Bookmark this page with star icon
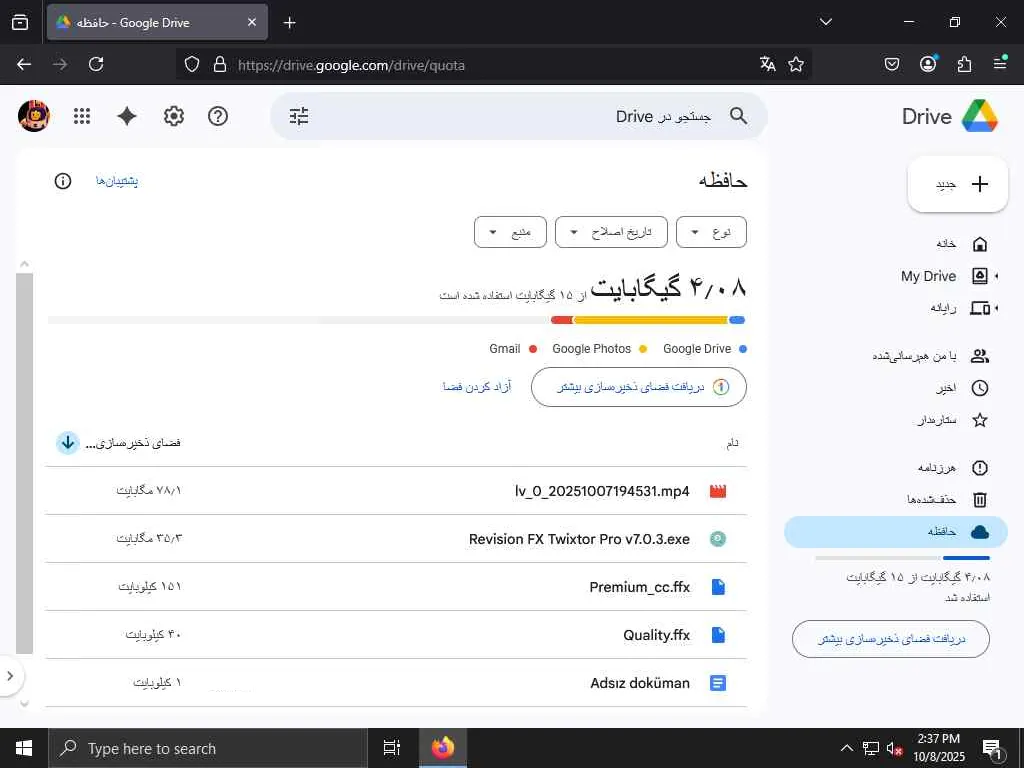This screenshot has height=768, width=1024. [796, 64]
